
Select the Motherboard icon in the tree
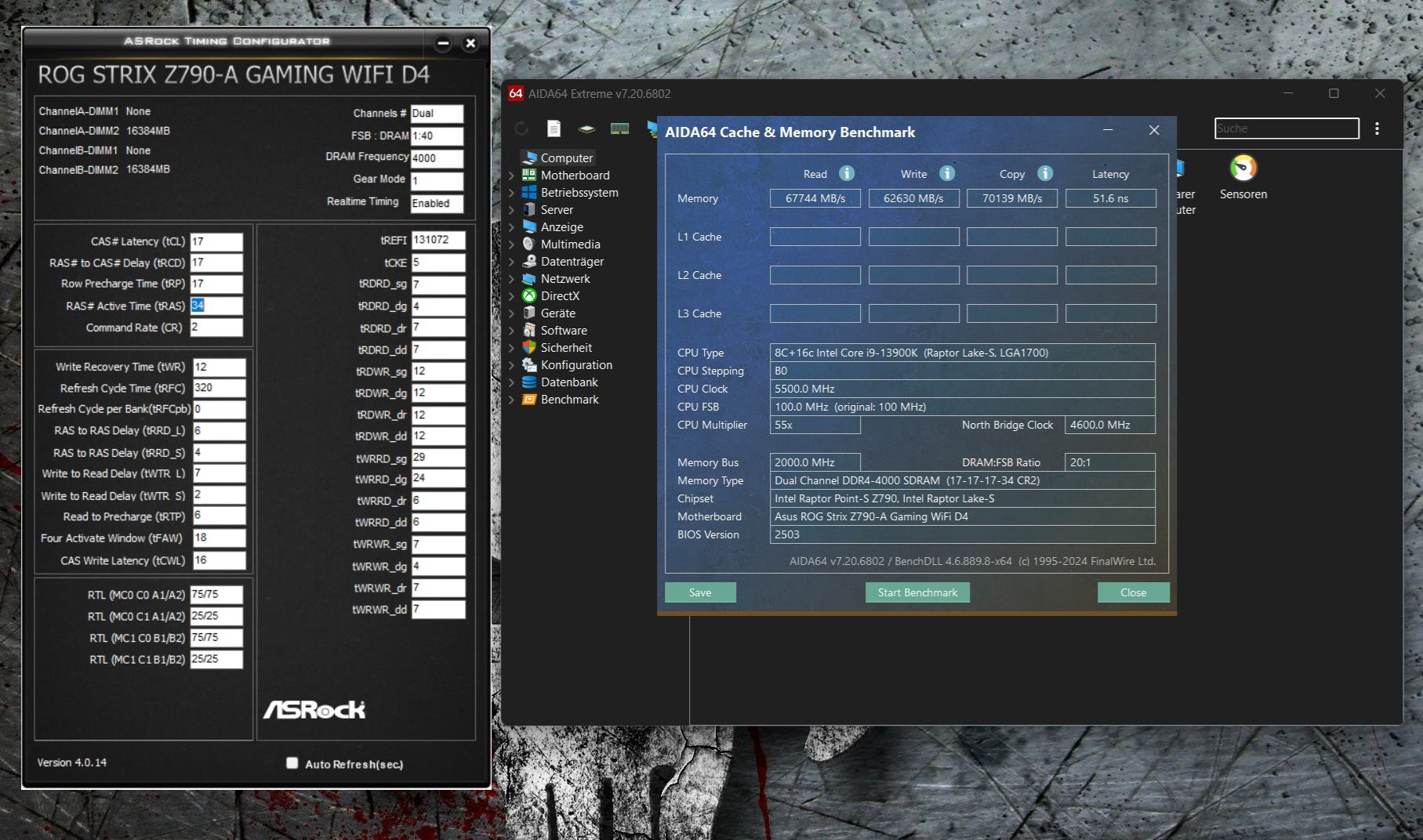pyautogui.click(x=529, y=176)
